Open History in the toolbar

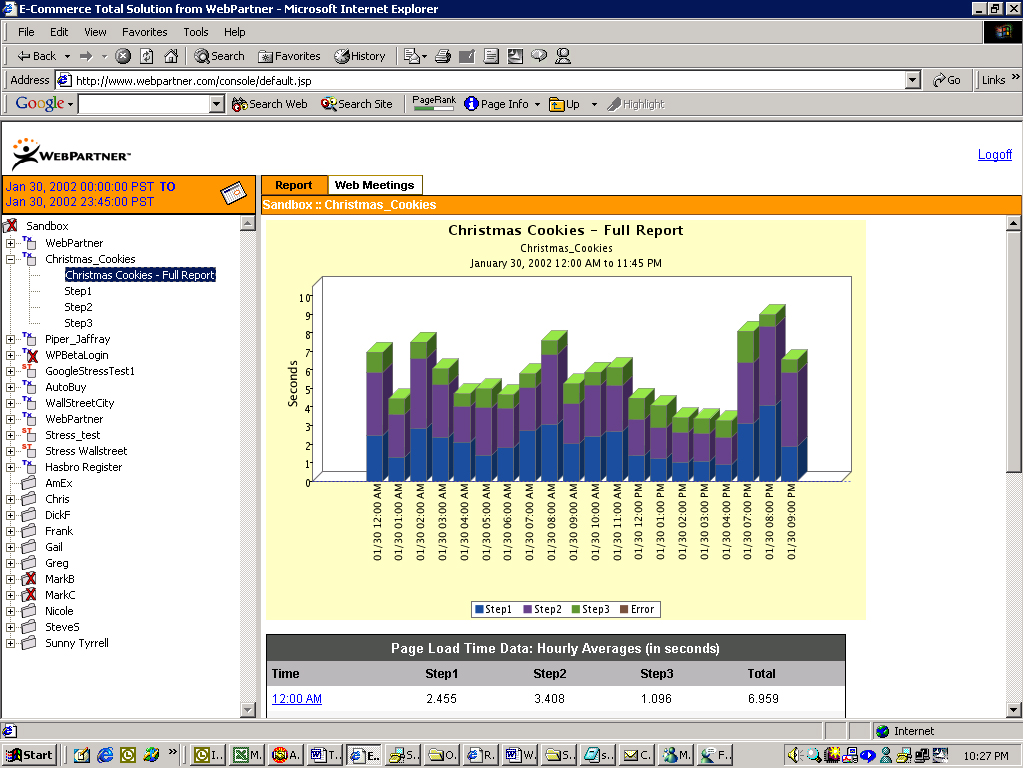tap(360, 56)
